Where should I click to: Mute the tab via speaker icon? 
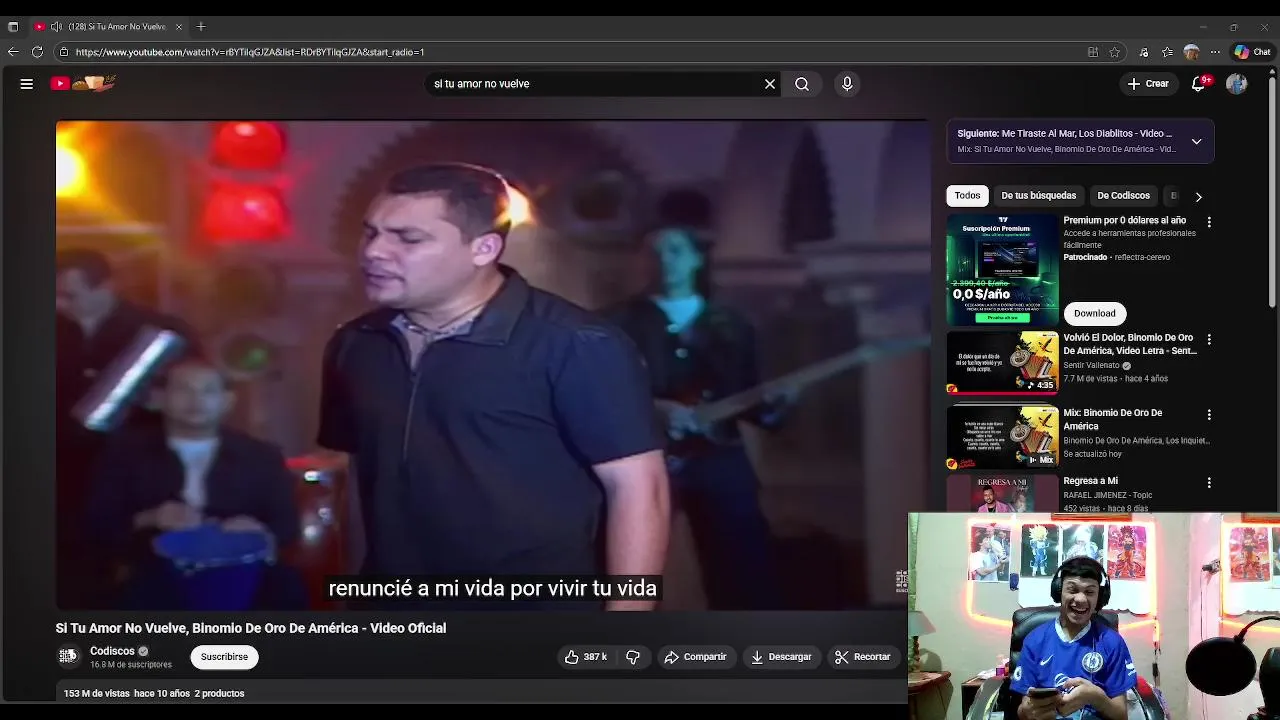(56, 26)
